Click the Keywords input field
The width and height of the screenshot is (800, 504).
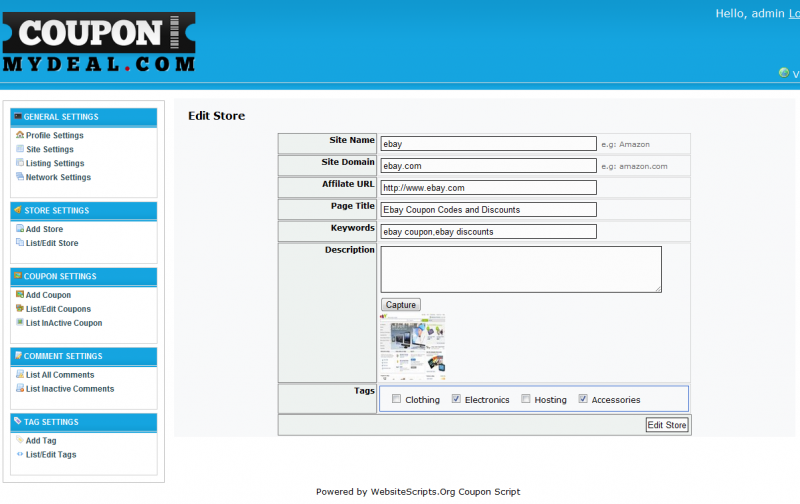pyautogui.click(x=488, y=231)
